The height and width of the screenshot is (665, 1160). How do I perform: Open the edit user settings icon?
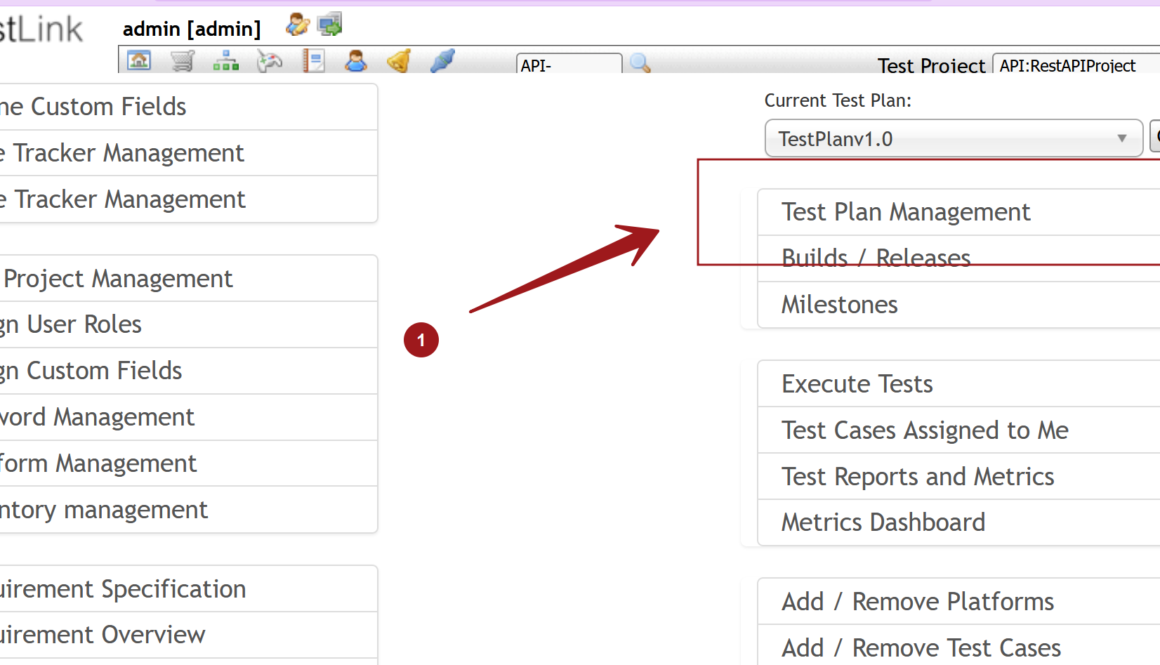point(297,24)
